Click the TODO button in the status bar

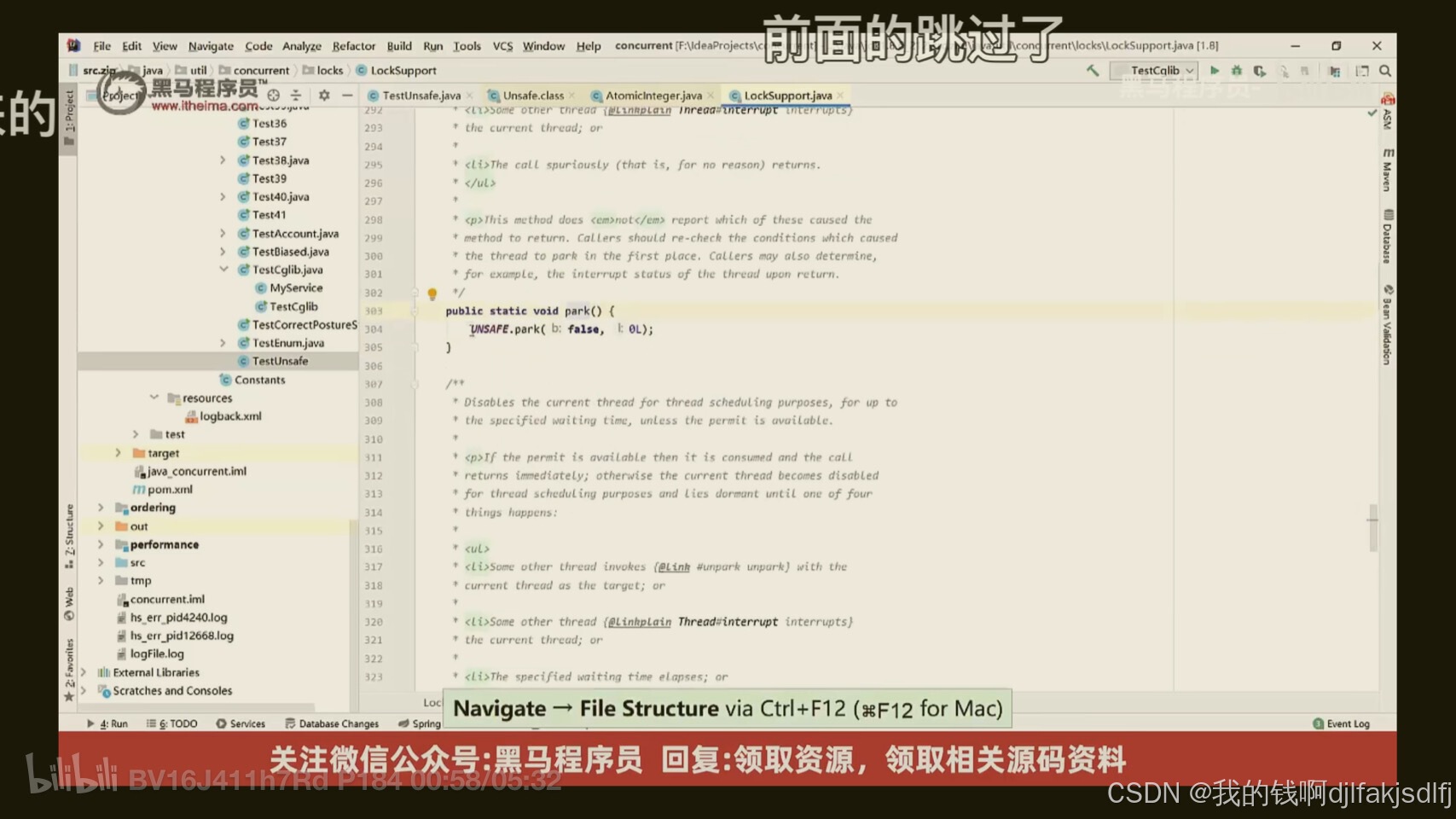[173, 723]
